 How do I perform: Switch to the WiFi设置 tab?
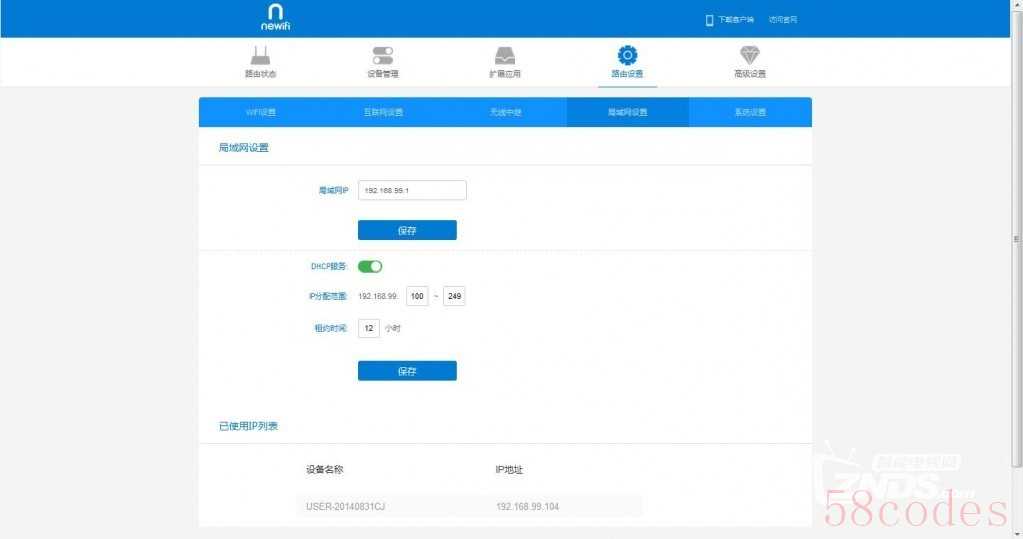[x=260, y=112]
